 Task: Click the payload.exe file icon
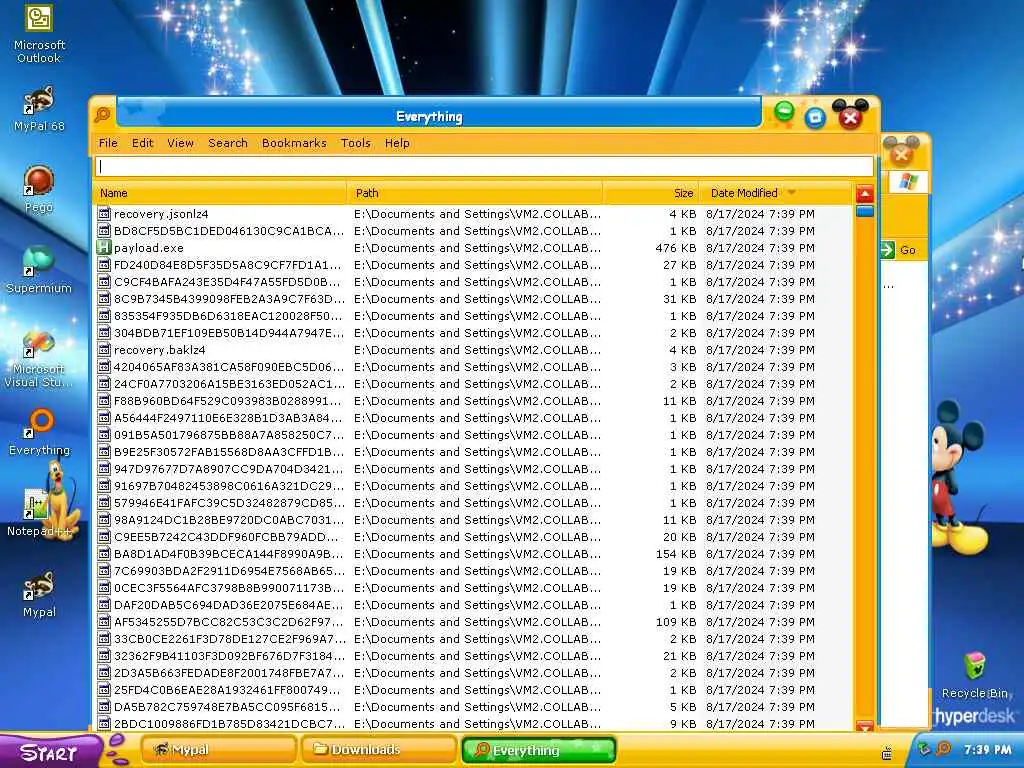[x=104, y=248]
